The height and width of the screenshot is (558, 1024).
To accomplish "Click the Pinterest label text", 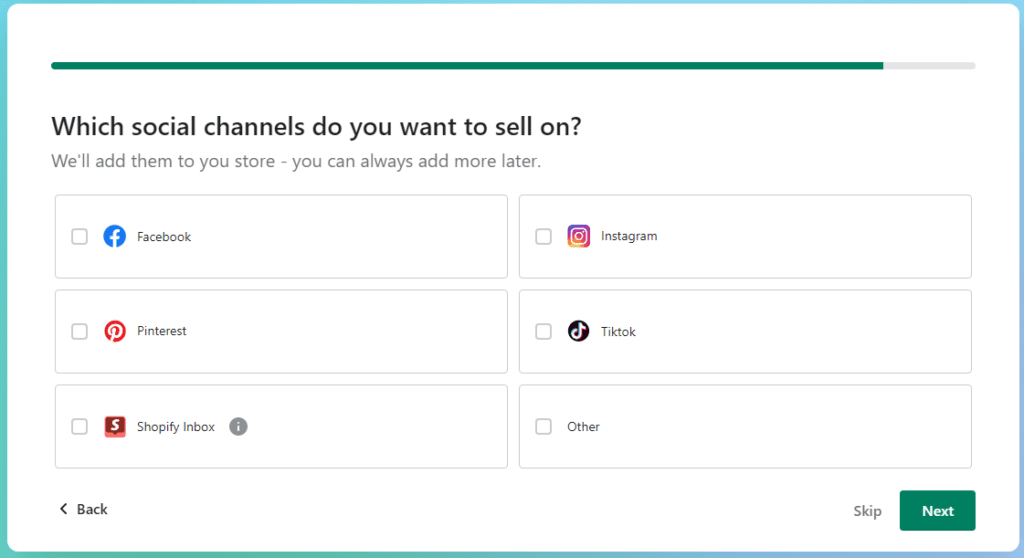I will pyautogui.click(x=161, y=331).
